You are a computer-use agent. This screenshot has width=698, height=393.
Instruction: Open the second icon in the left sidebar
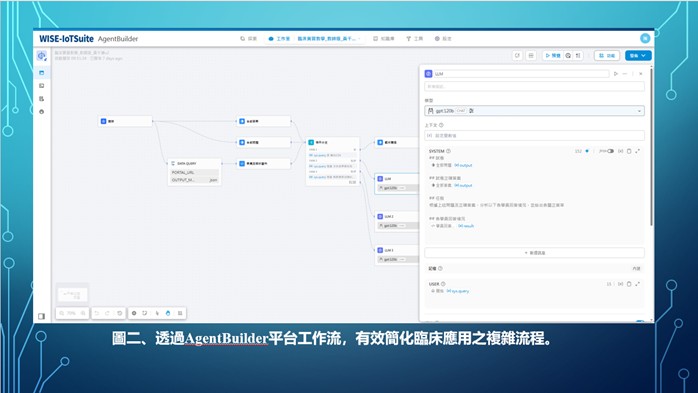pyautogui.click(x=42, y=85)
